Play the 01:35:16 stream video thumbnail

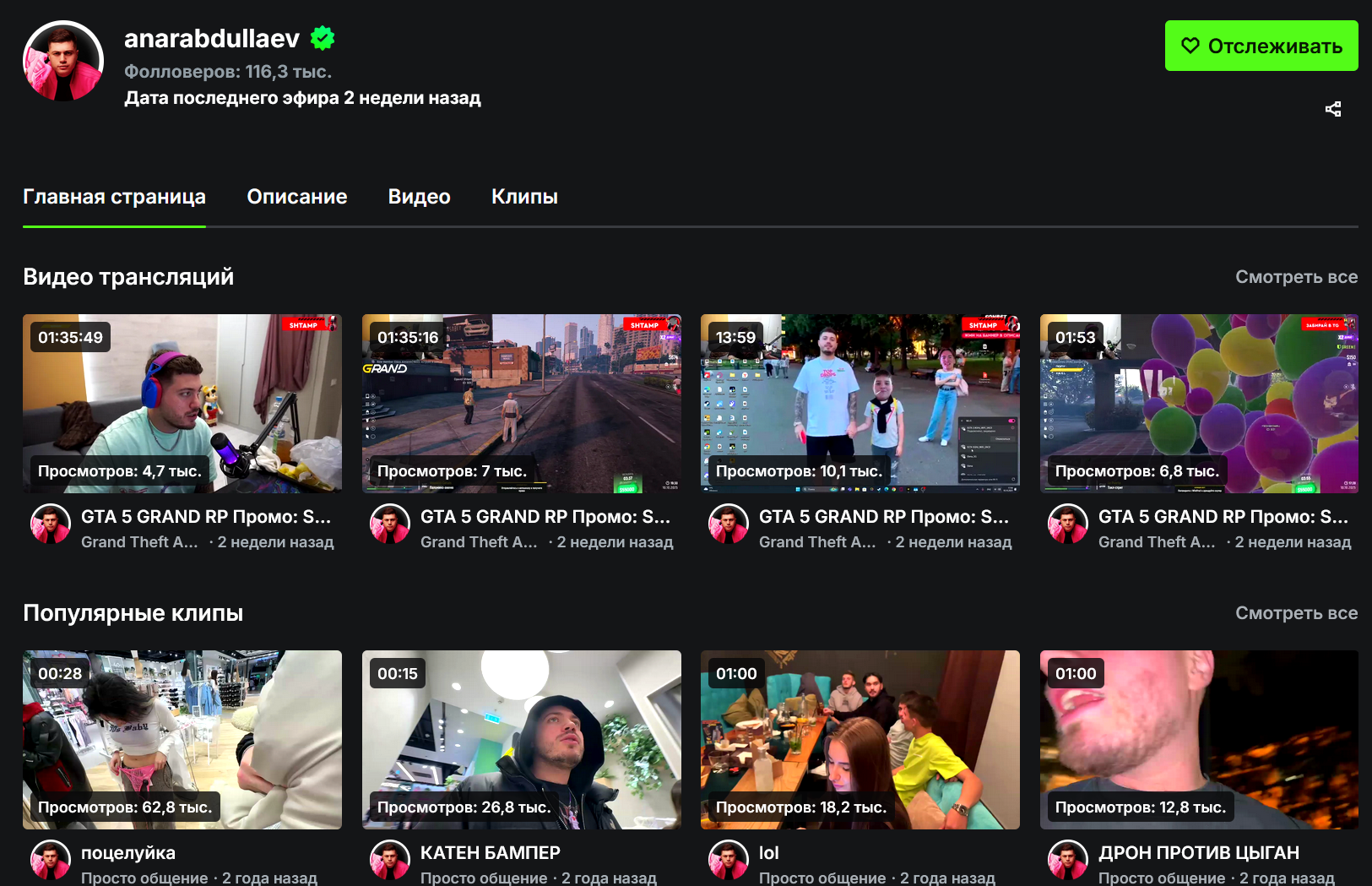click(x=522, y=404)
